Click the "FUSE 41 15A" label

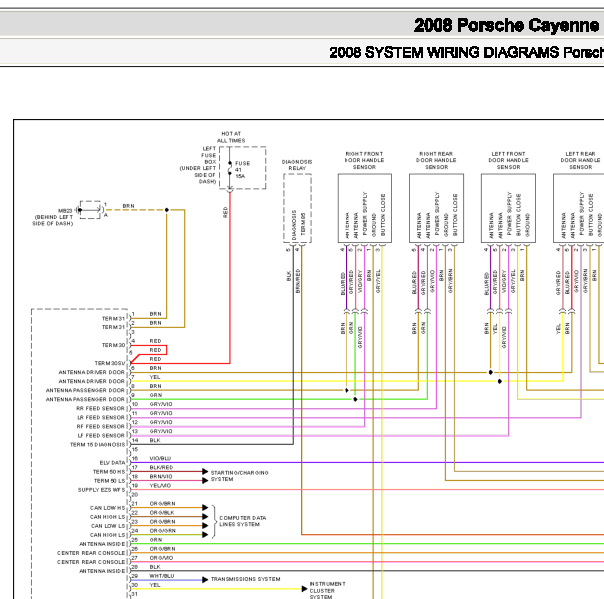click(x=242, y=169)
